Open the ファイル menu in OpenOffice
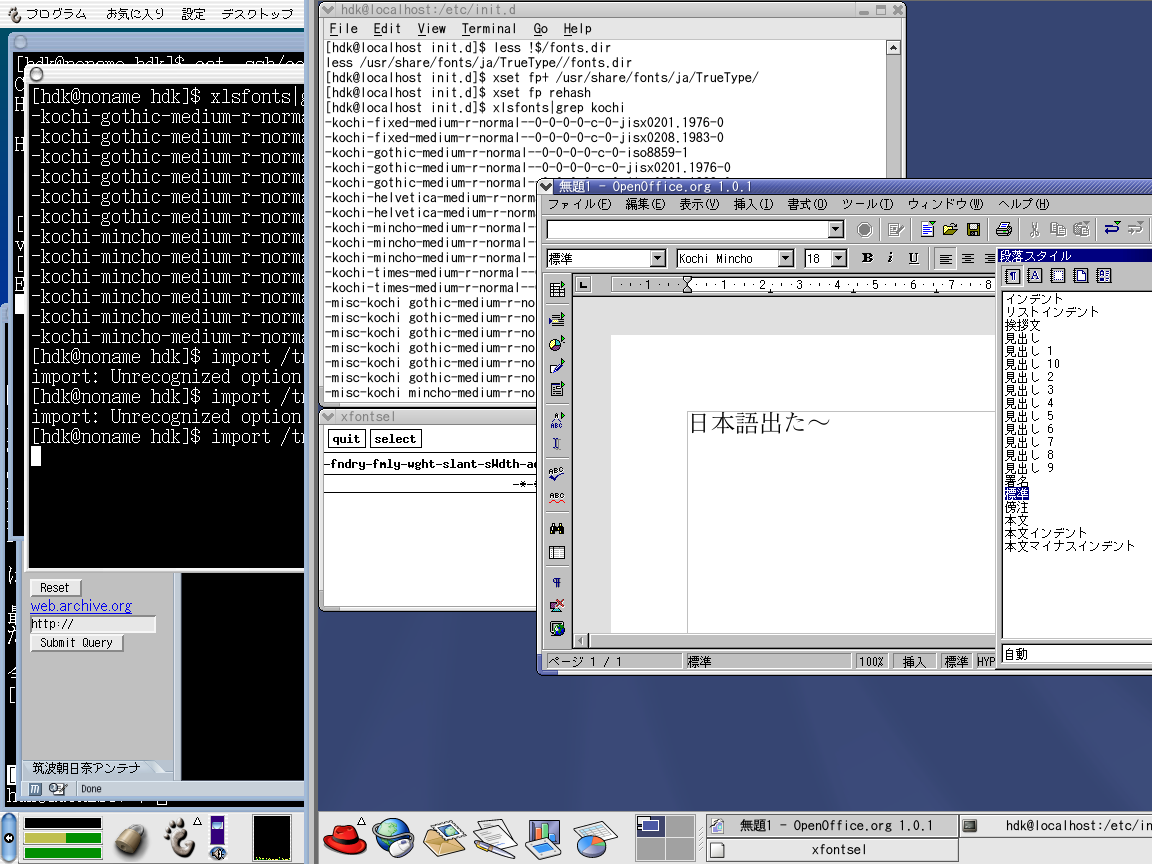Image resolution: width=1152 pixels, height=864 pixels. click(x=579, y=204)
